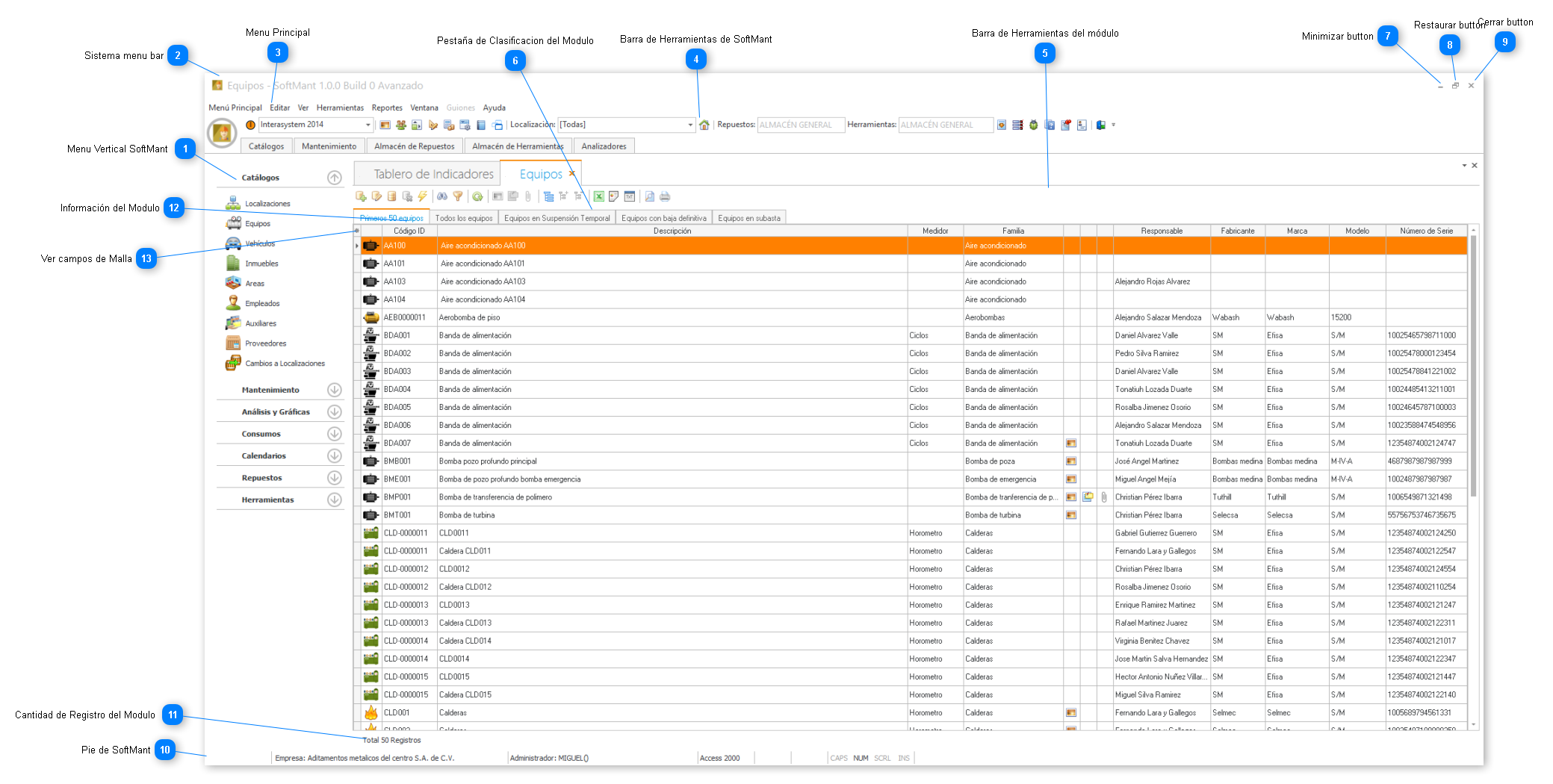Select the Todos los equipos tab
This screenshot has height=784, width=1553.
[463, 218]
